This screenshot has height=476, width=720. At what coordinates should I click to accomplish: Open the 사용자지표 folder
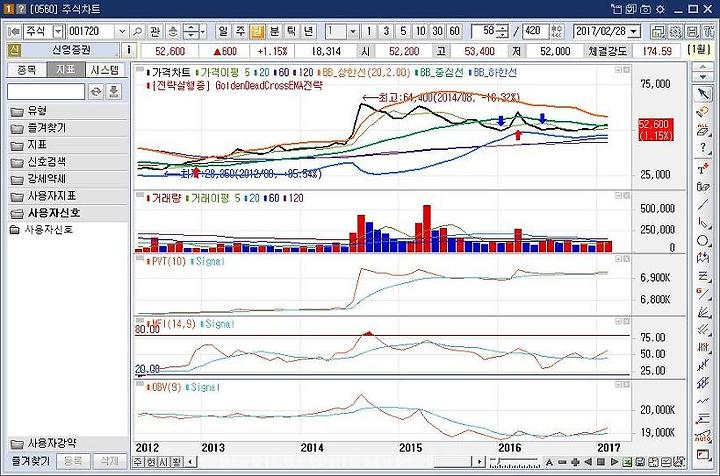click(67, 196)
